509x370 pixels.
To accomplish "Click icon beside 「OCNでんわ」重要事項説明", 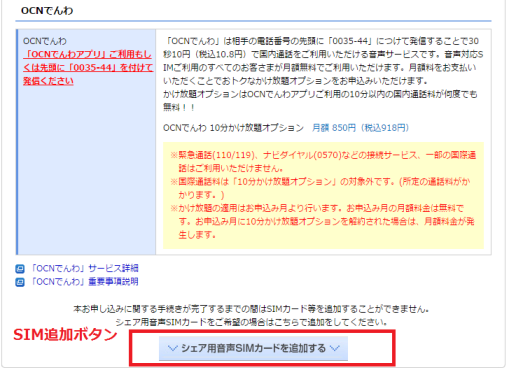I will [x=20, y=282].
